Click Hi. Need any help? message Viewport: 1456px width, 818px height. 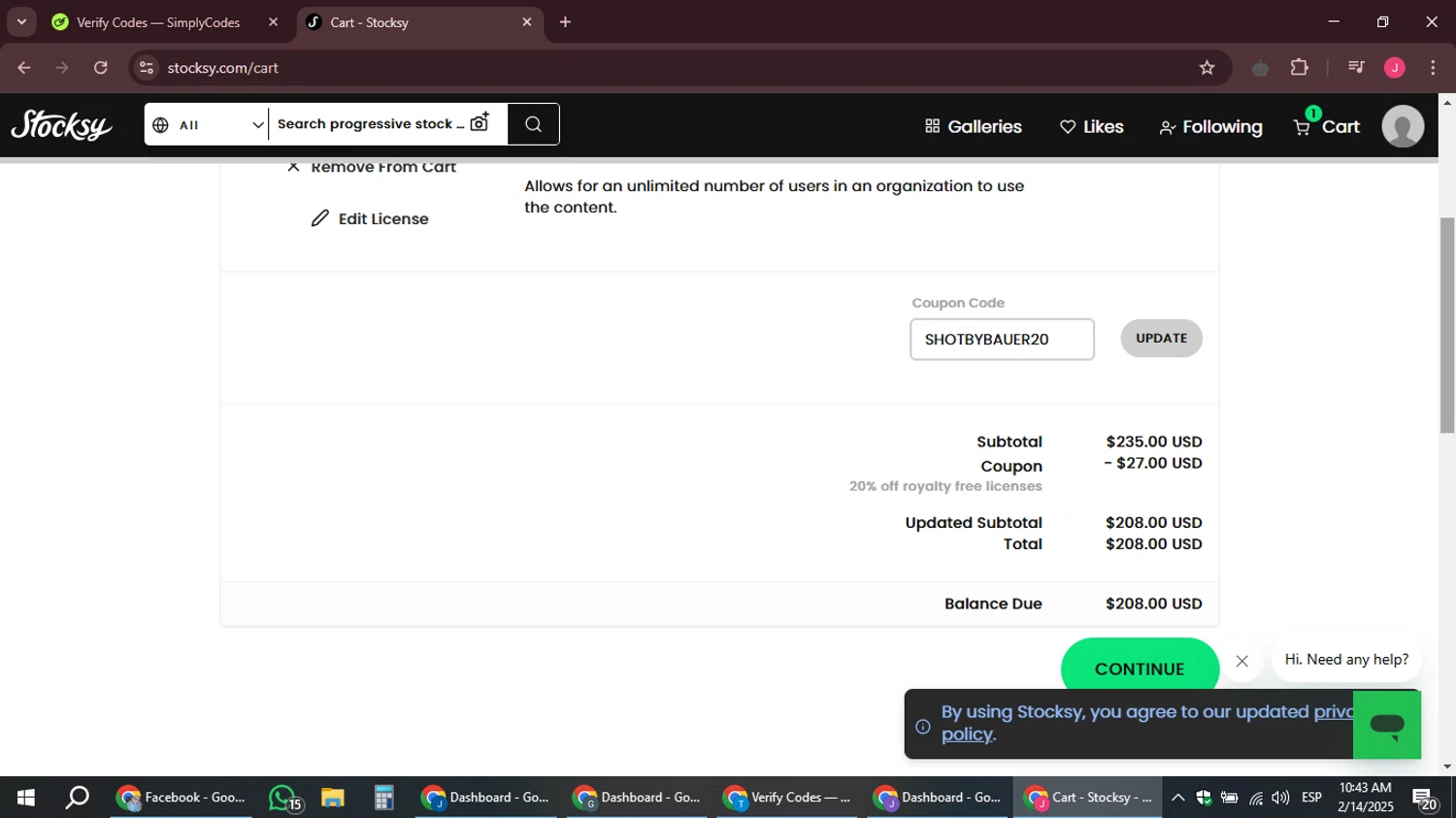1346,660
